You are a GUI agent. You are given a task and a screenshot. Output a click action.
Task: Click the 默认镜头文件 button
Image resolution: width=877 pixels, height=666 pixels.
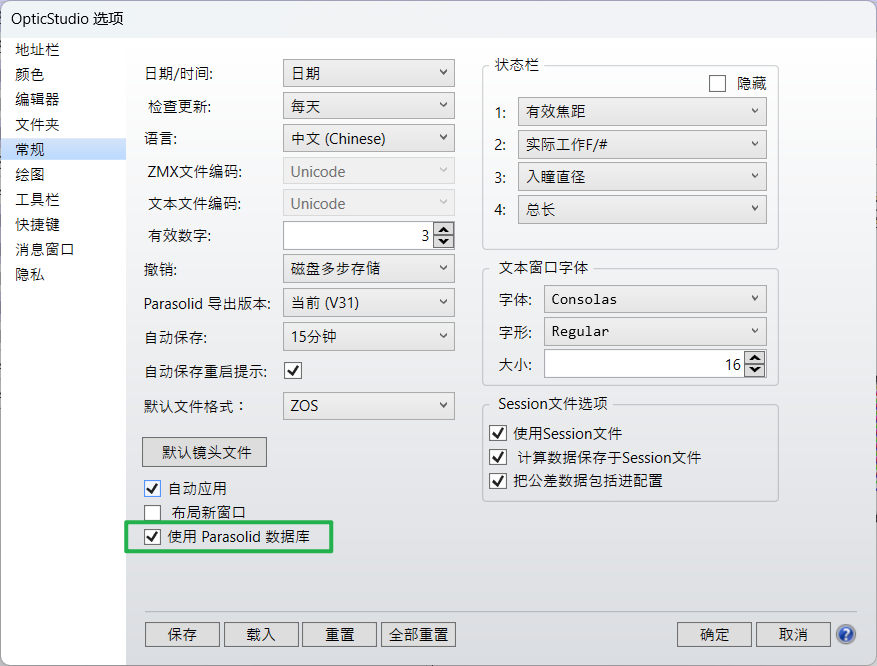click(x=205, y=452)
